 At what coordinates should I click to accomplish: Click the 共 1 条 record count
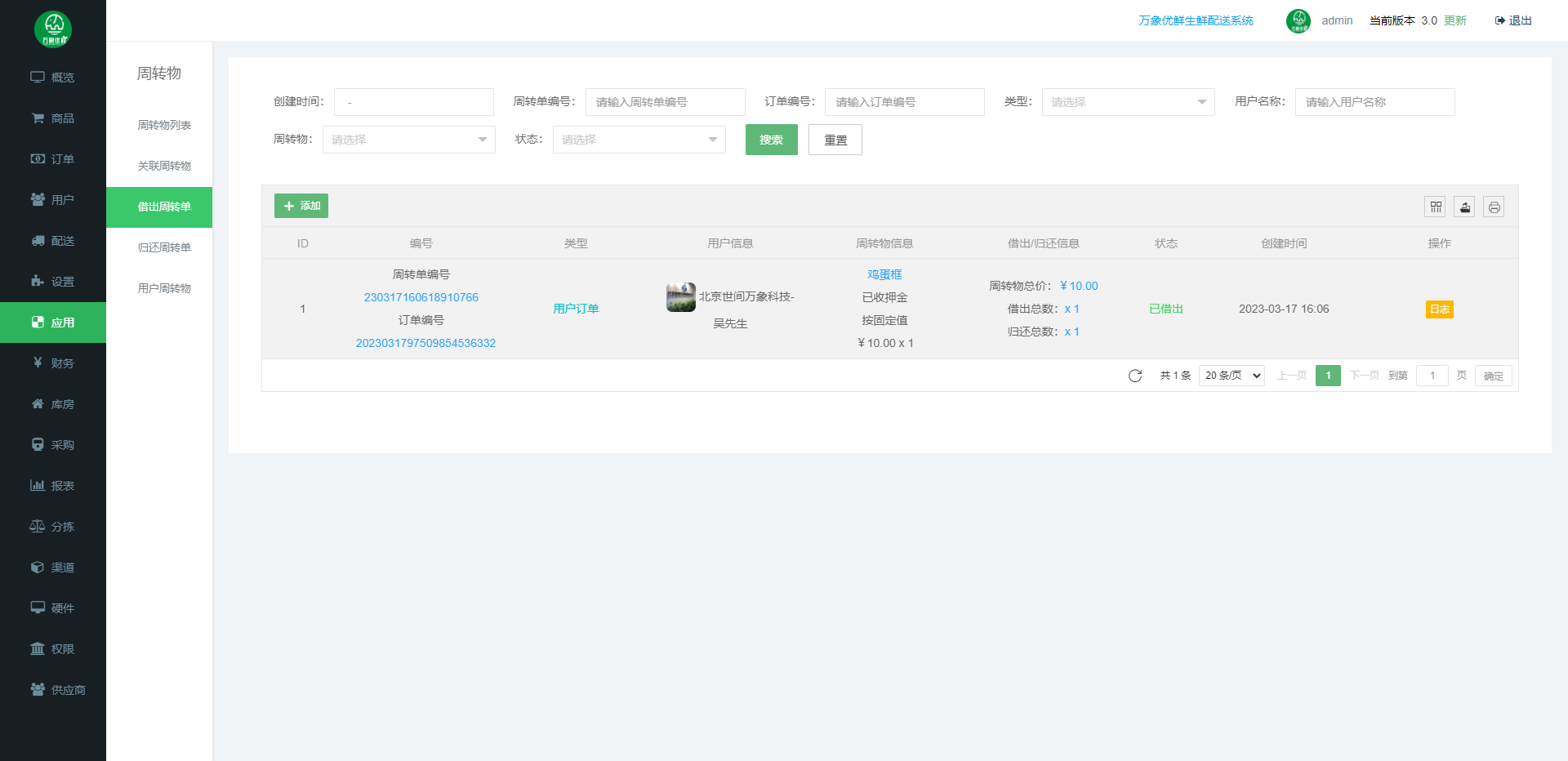tap(1175, 376)
